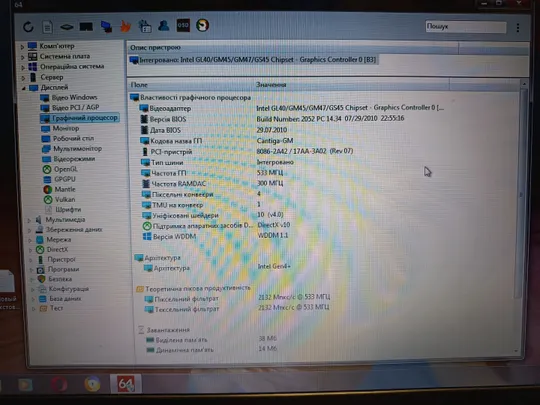Click the Пристрої tree item
This screenshot has height=405, width=540.
[56, 259]
